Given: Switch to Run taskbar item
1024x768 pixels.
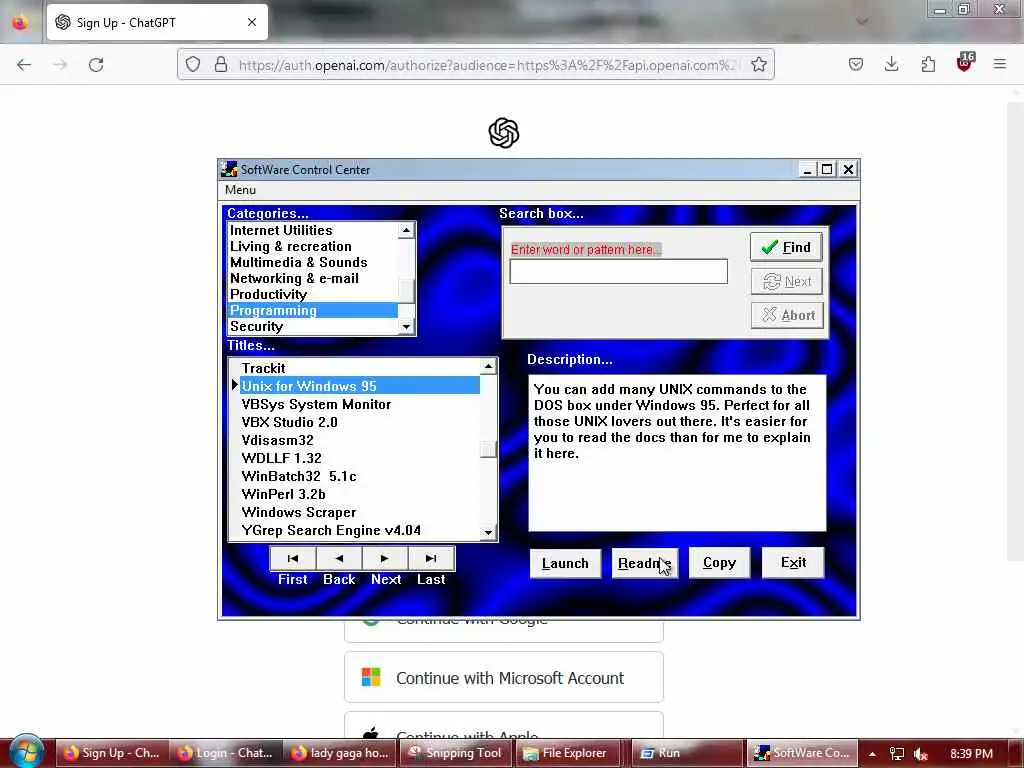Looking at the screenshot, I should pos(687,753).
